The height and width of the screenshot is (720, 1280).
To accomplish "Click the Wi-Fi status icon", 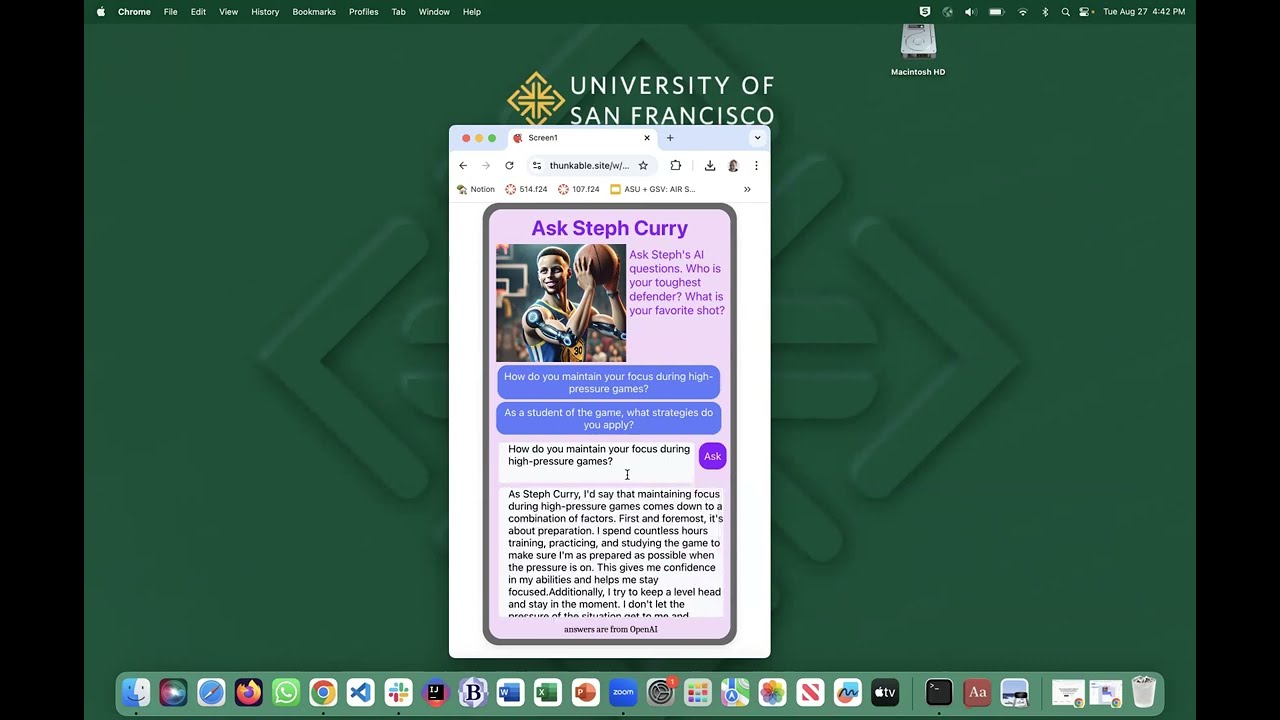I will [1022, 12].
